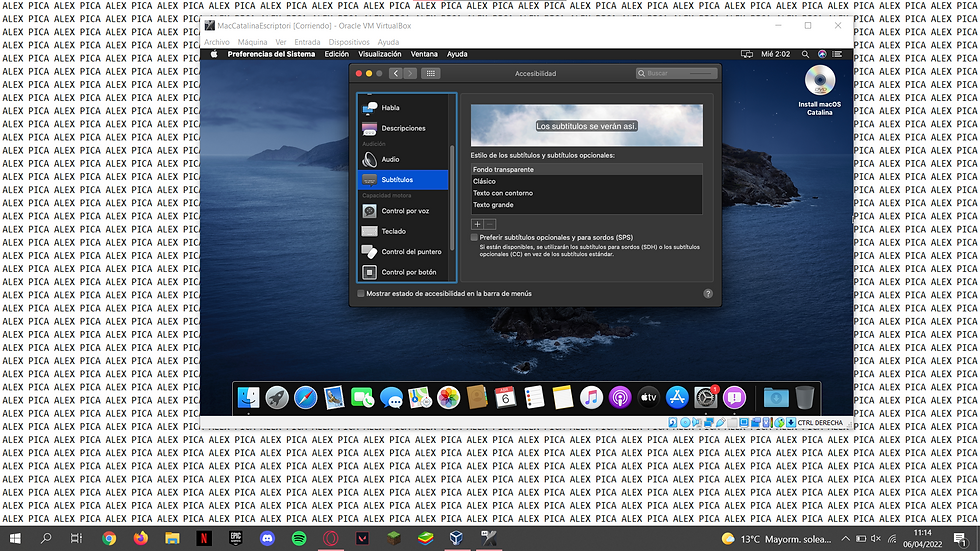This screenshot has width=980, height=551.
Task: Open Discord from Windows taskbar
Action: [x=268, y=538]
